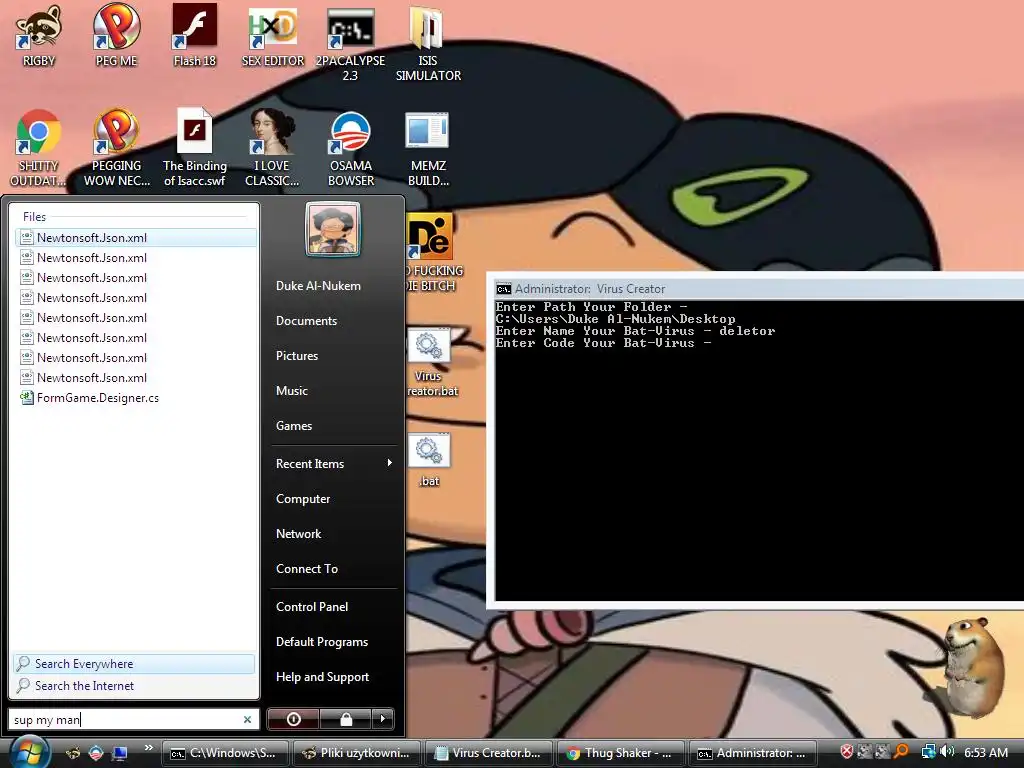1024x768 pixels.
Task: Open the highlighted Newtonsoft.Json.xml result
Action: tap(135, 238)
